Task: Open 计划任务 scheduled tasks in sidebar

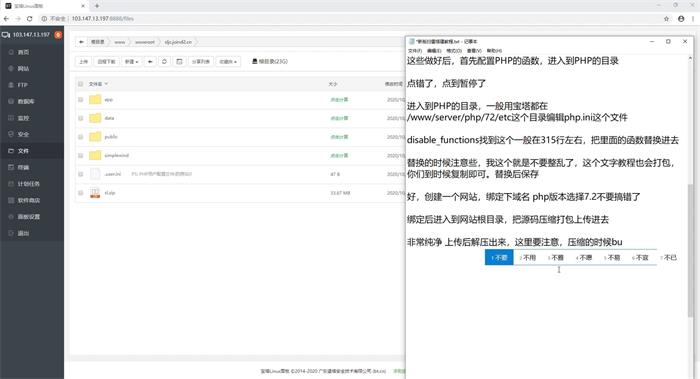Action: 29,184
